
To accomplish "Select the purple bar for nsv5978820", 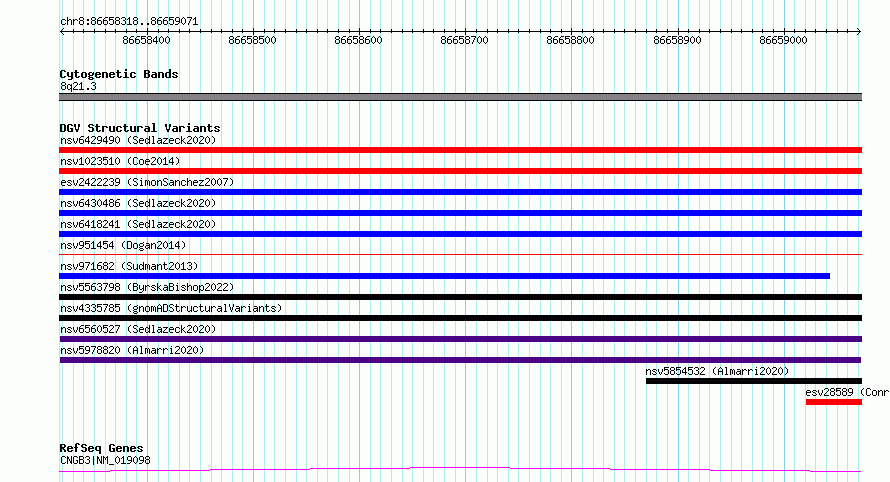I will click(460, 360).
